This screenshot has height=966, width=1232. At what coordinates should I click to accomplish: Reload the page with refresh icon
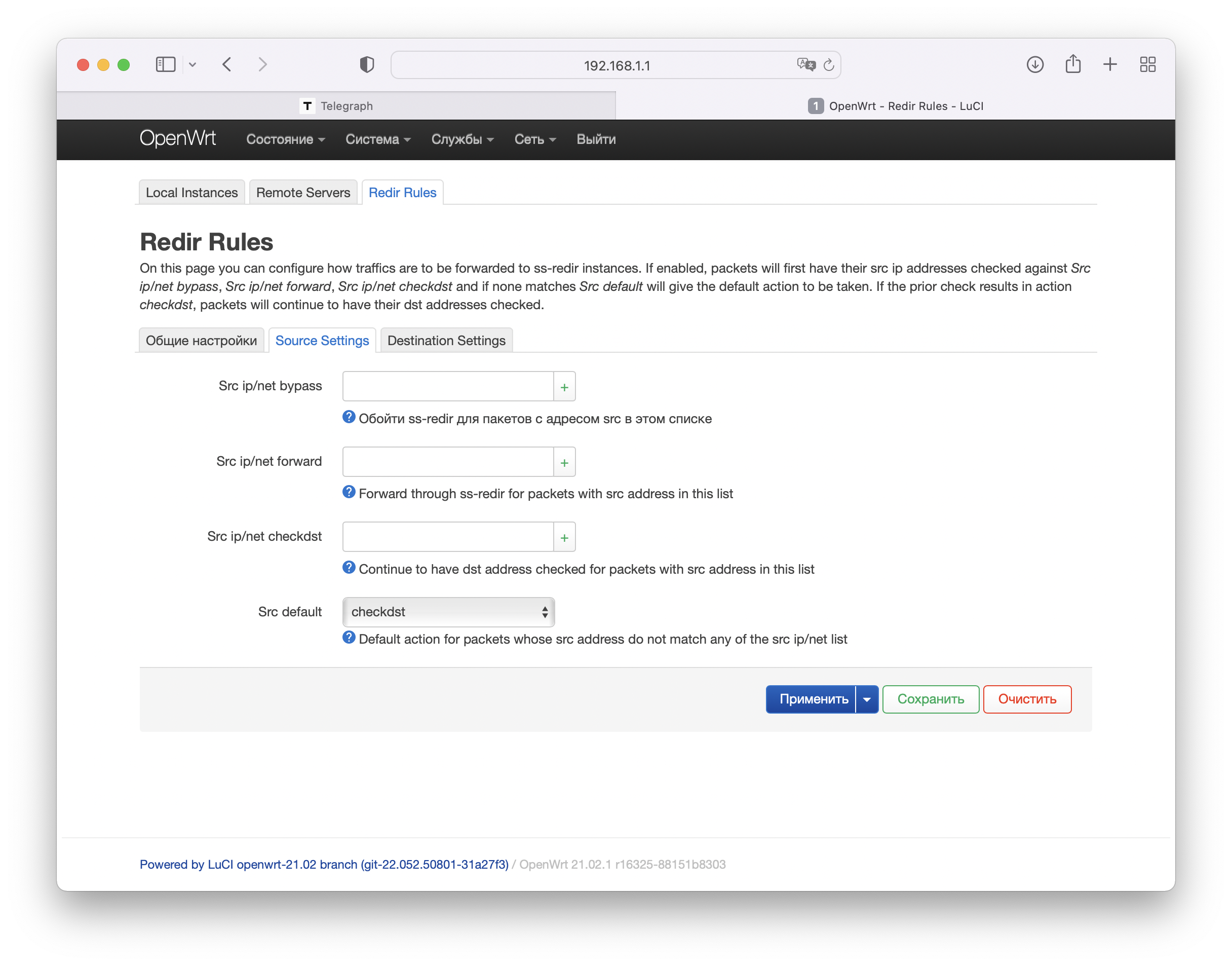click(829, 65)
